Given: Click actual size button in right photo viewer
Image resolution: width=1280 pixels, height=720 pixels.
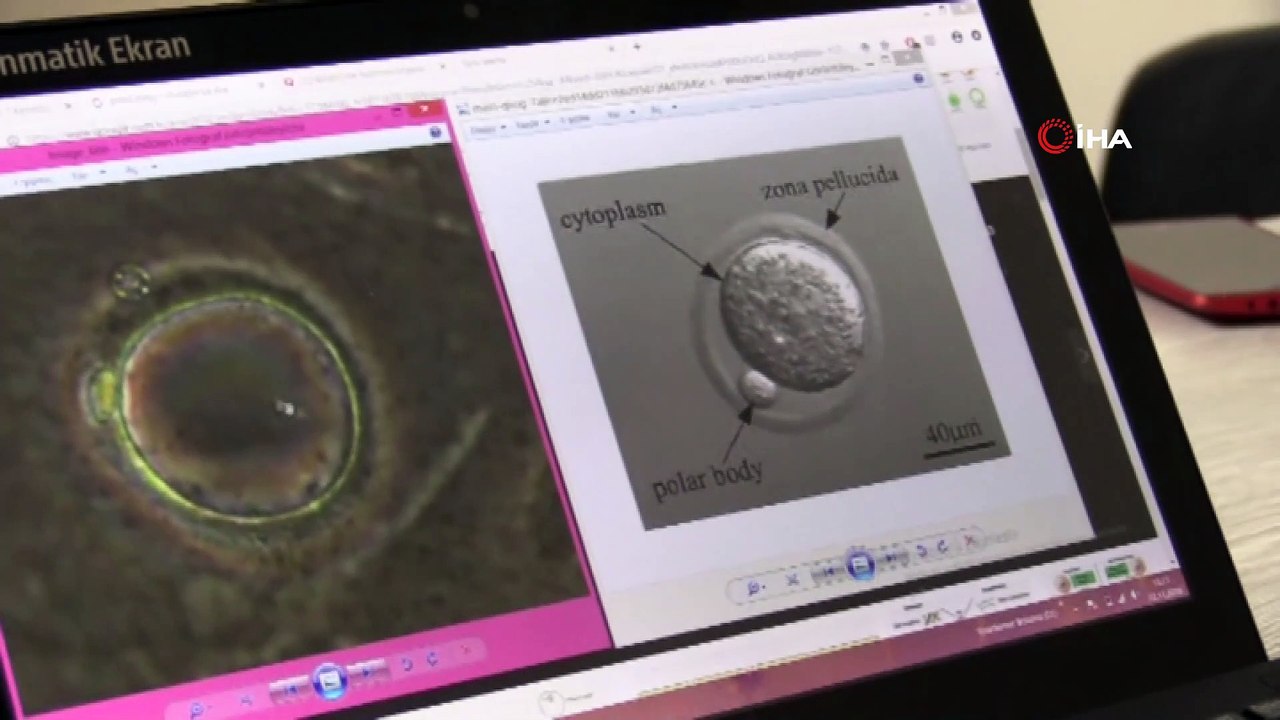Looking at the screenshot, I should 792,579.
